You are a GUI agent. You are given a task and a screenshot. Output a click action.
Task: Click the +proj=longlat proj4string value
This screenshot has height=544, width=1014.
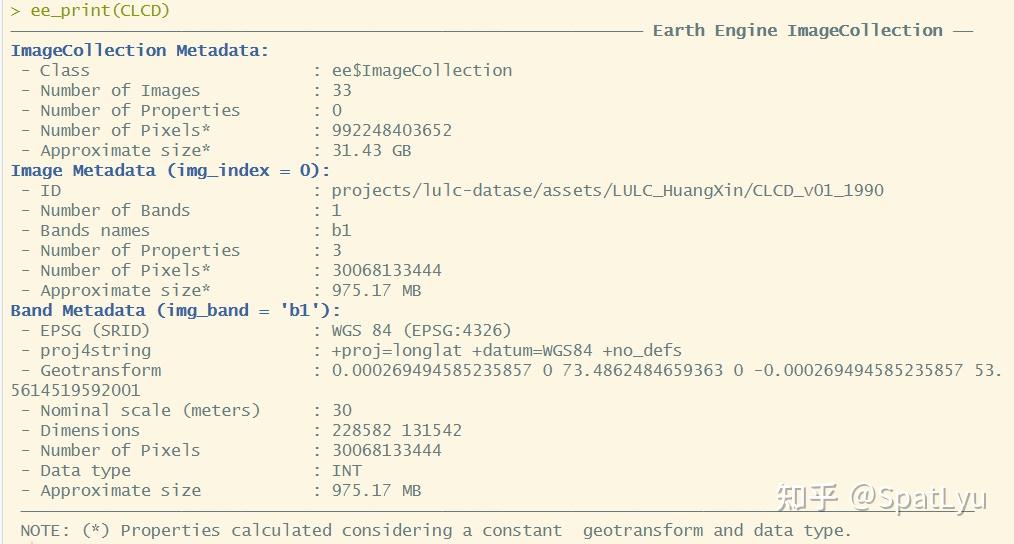[x=506, y=350]
